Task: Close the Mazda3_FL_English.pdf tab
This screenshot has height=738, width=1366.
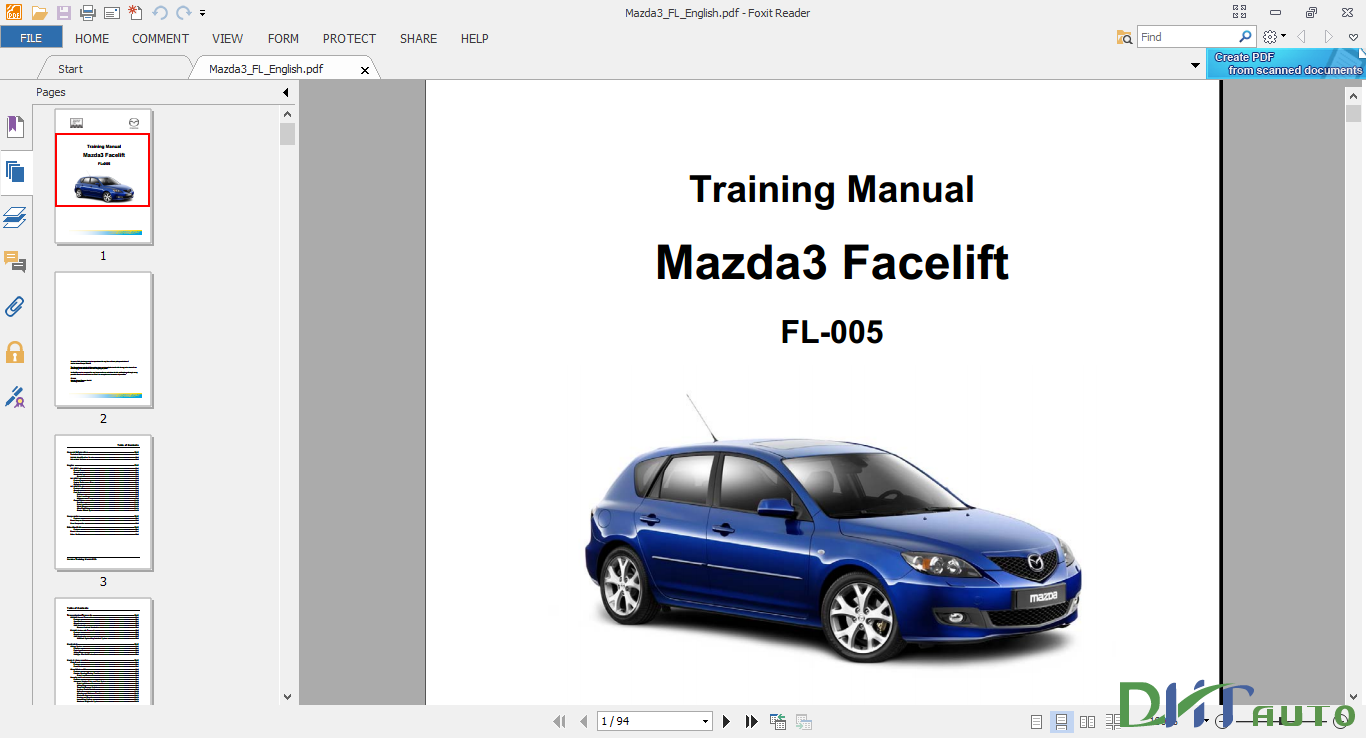Action: point(365,70)
